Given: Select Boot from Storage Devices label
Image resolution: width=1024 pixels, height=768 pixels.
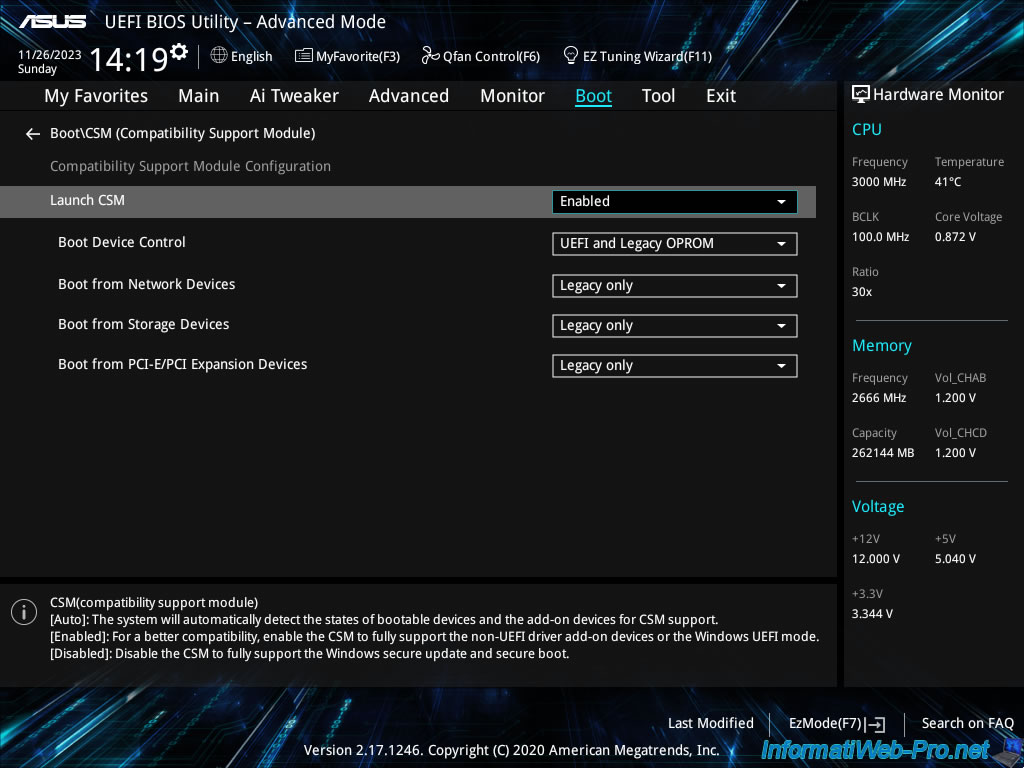Looking at the screenshot, I should 144,324.
